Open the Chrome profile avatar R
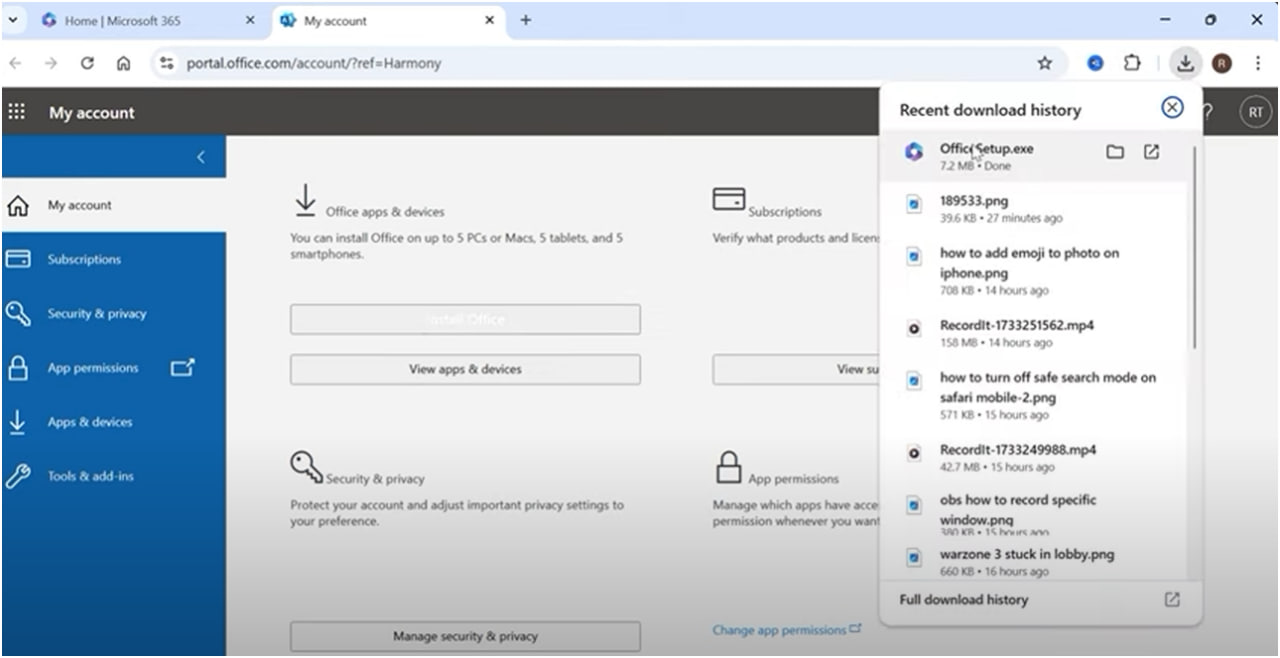The image size is (1280, 658). [x=1221, y=63]
